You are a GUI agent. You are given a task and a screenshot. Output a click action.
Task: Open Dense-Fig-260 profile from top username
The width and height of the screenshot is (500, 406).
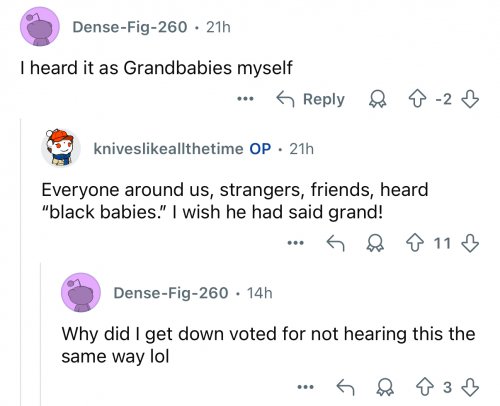click(x=130, y=27)
